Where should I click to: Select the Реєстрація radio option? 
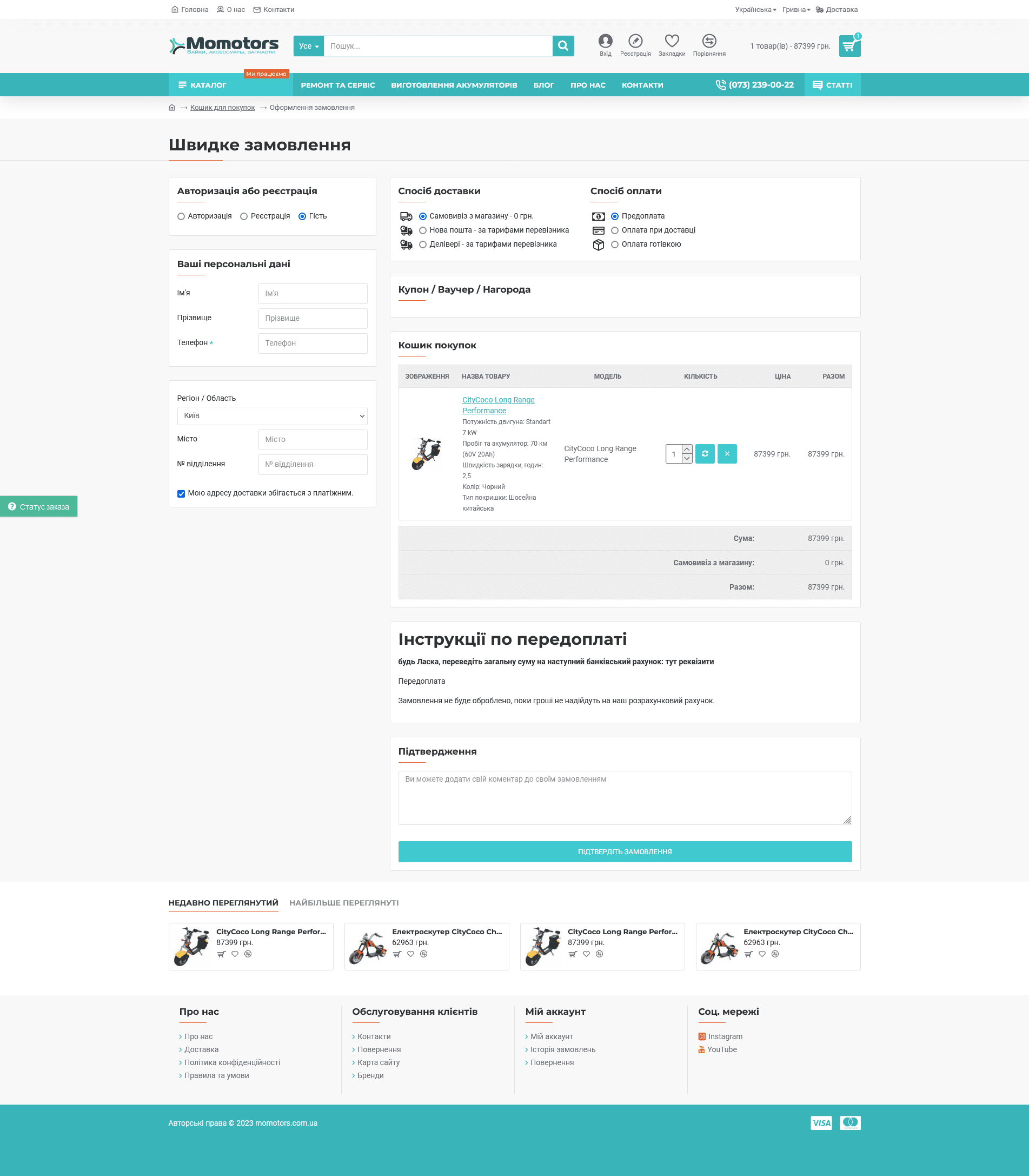tap(244, 216)
